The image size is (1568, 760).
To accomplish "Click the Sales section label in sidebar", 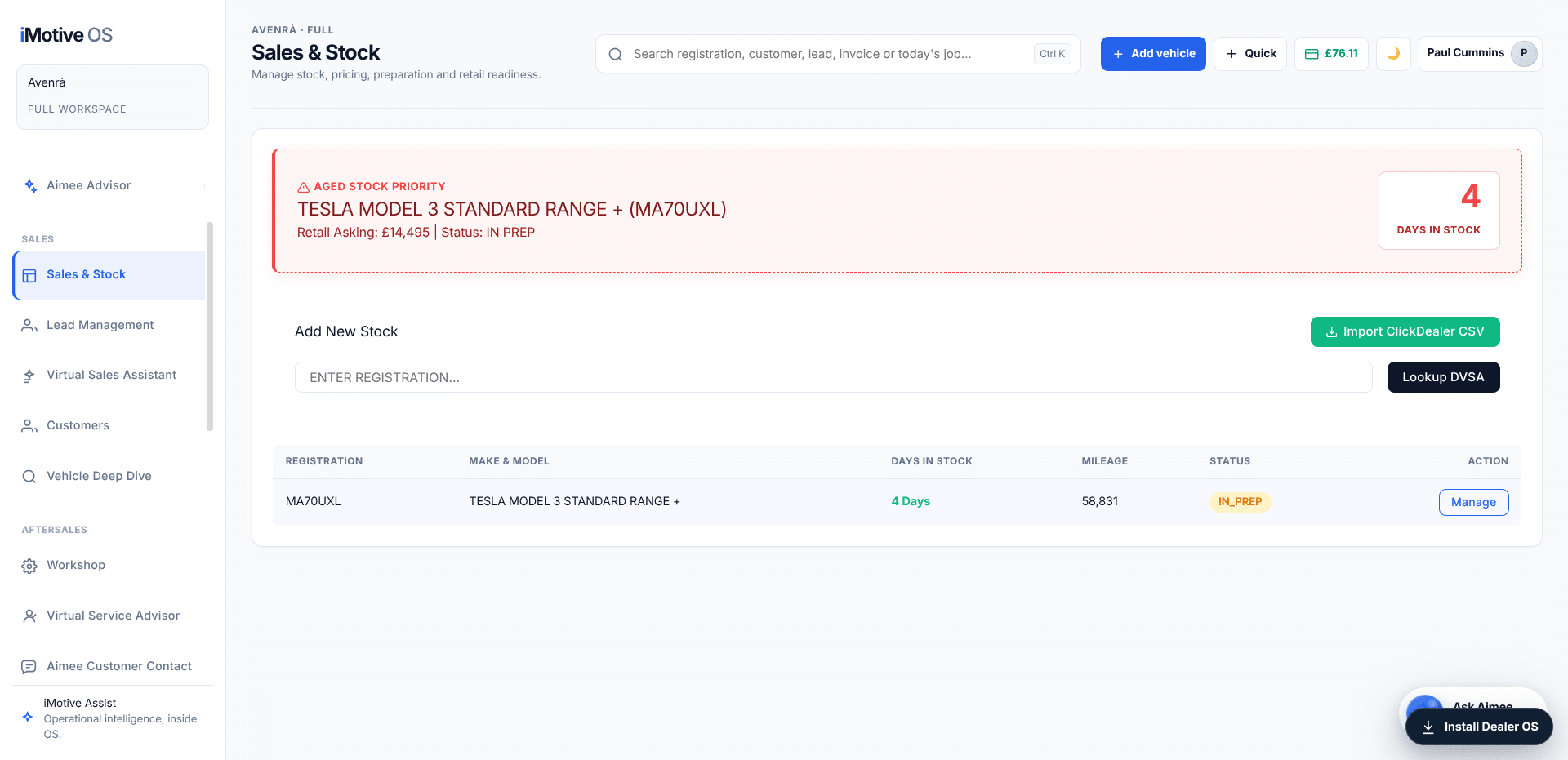I will click(38, 239).
